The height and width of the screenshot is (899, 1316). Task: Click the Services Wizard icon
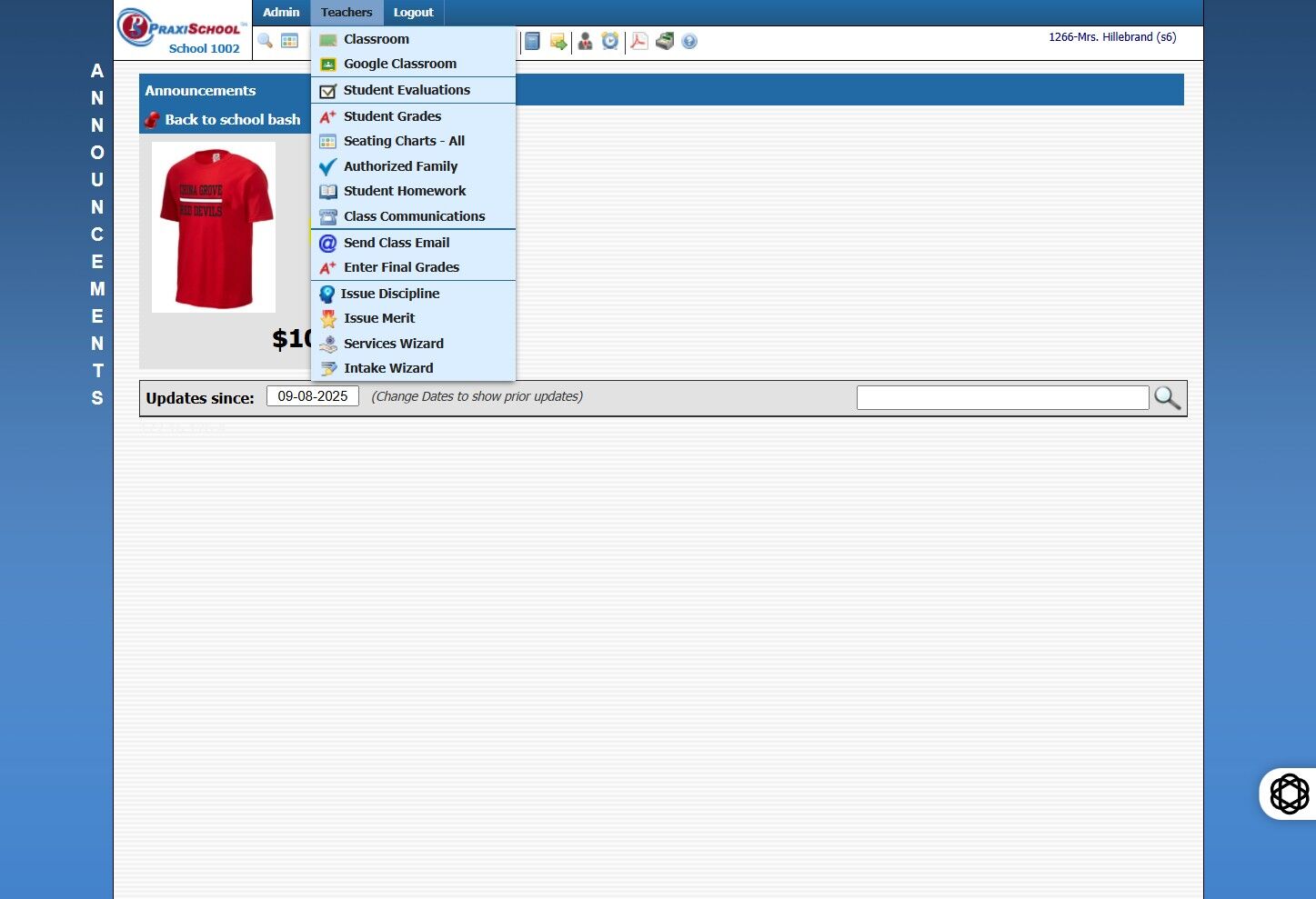pyautogui.click(x=328, y=344)
